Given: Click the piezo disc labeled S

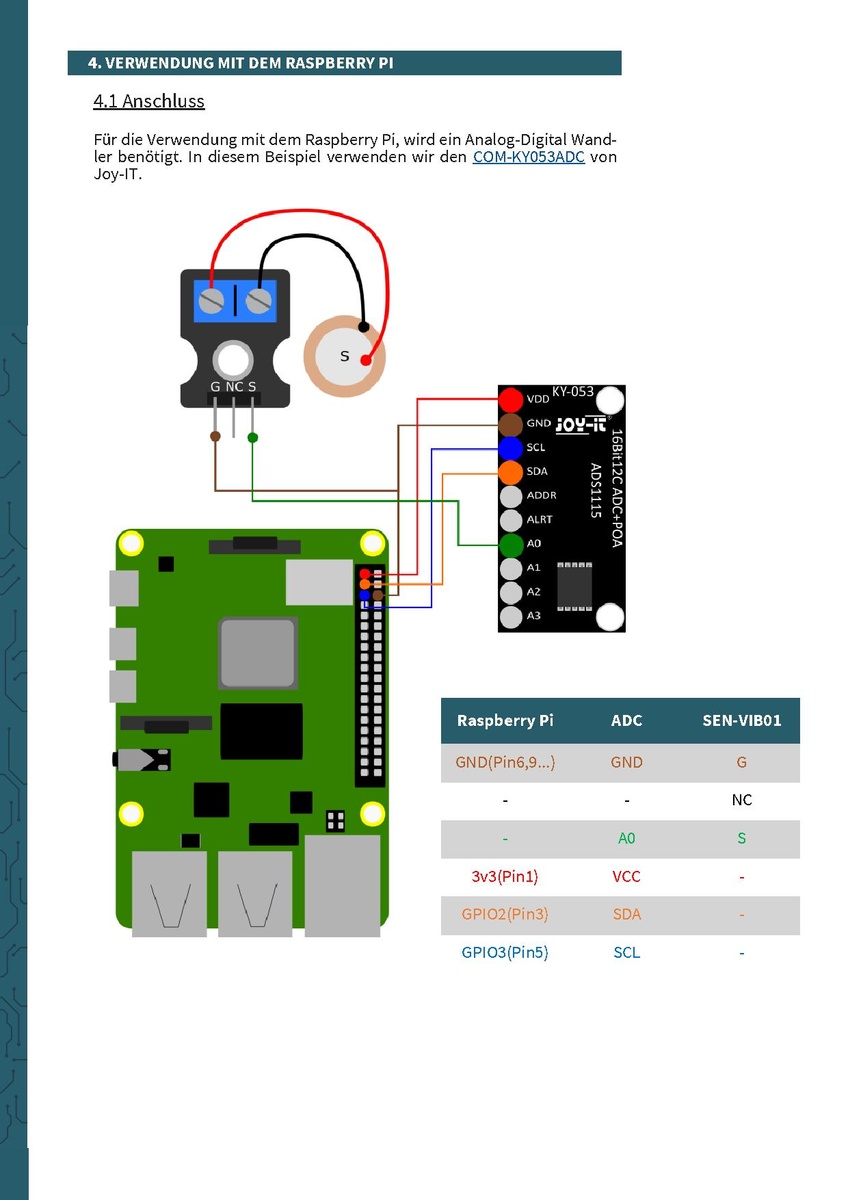Looking at the screenshot, I should (x=345, y=356).
